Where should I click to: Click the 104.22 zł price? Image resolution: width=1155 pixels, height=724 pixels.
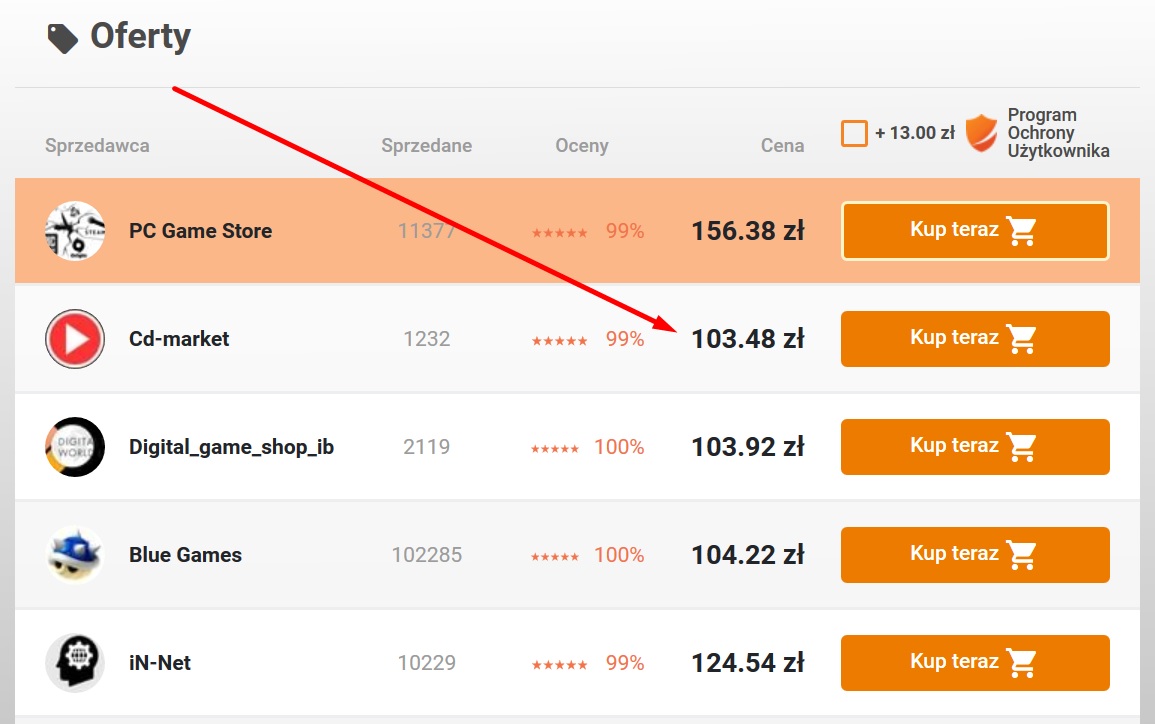(748, 555)
